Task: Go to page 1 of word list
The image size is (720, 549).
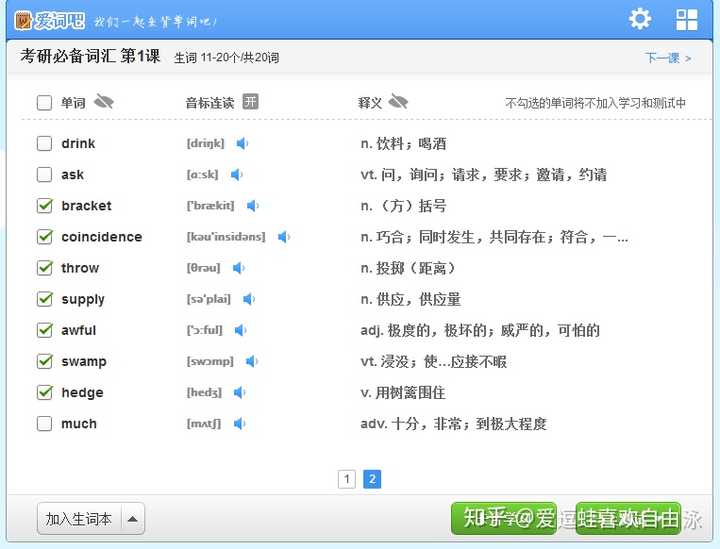Action: [x=347, y=480]
